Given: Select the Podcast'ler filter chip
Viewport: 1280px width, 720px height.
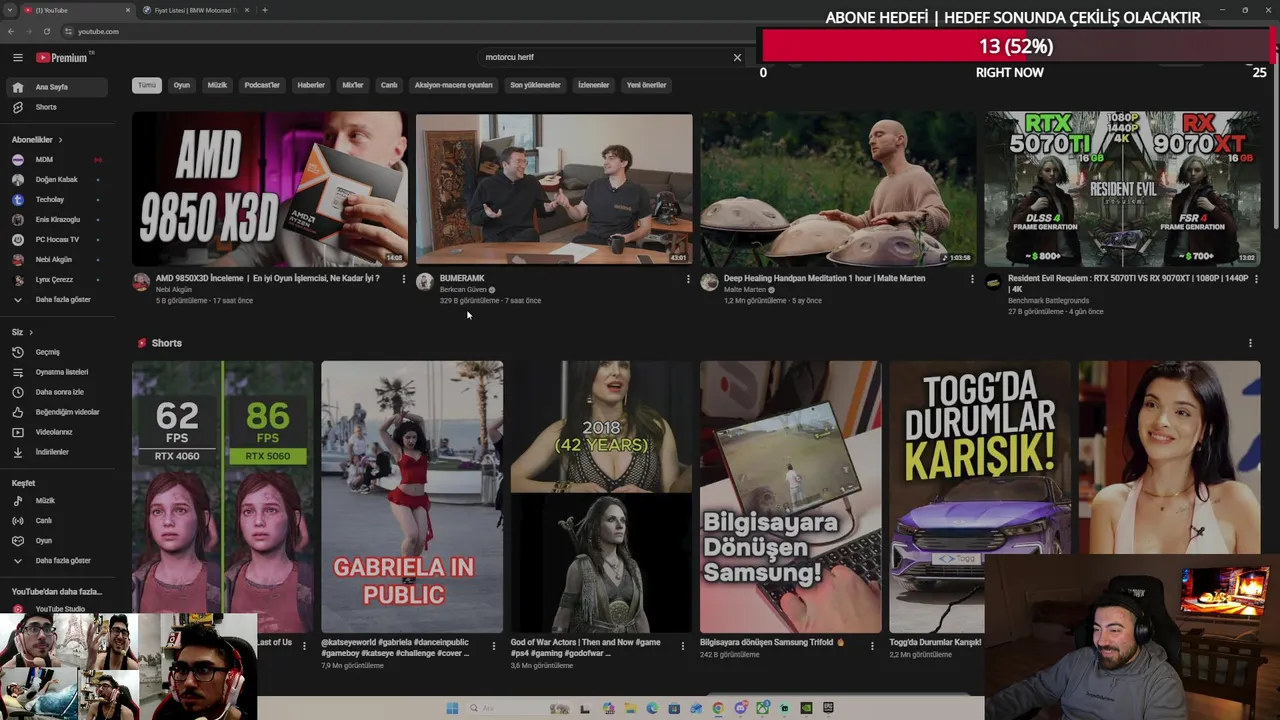Looking at the screenshot, I should click(262, 85).
